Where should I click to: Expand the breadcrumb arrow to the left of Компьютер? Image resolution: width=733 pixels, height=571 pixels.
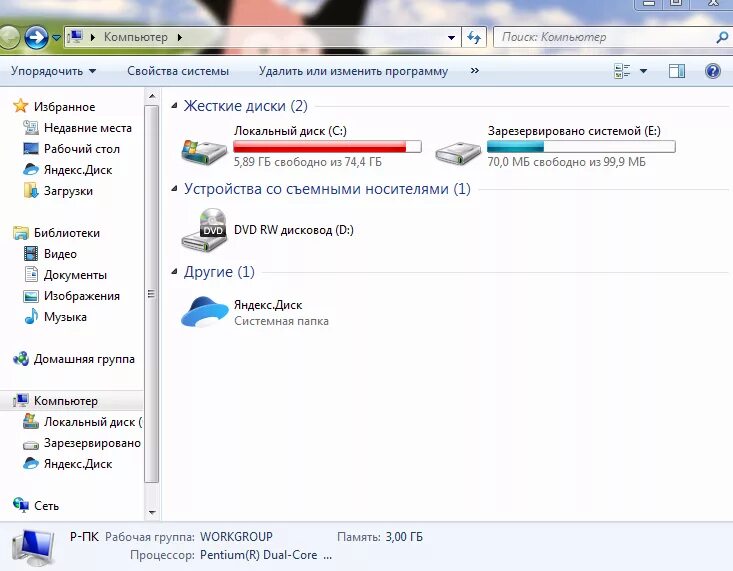coord(93,37)
